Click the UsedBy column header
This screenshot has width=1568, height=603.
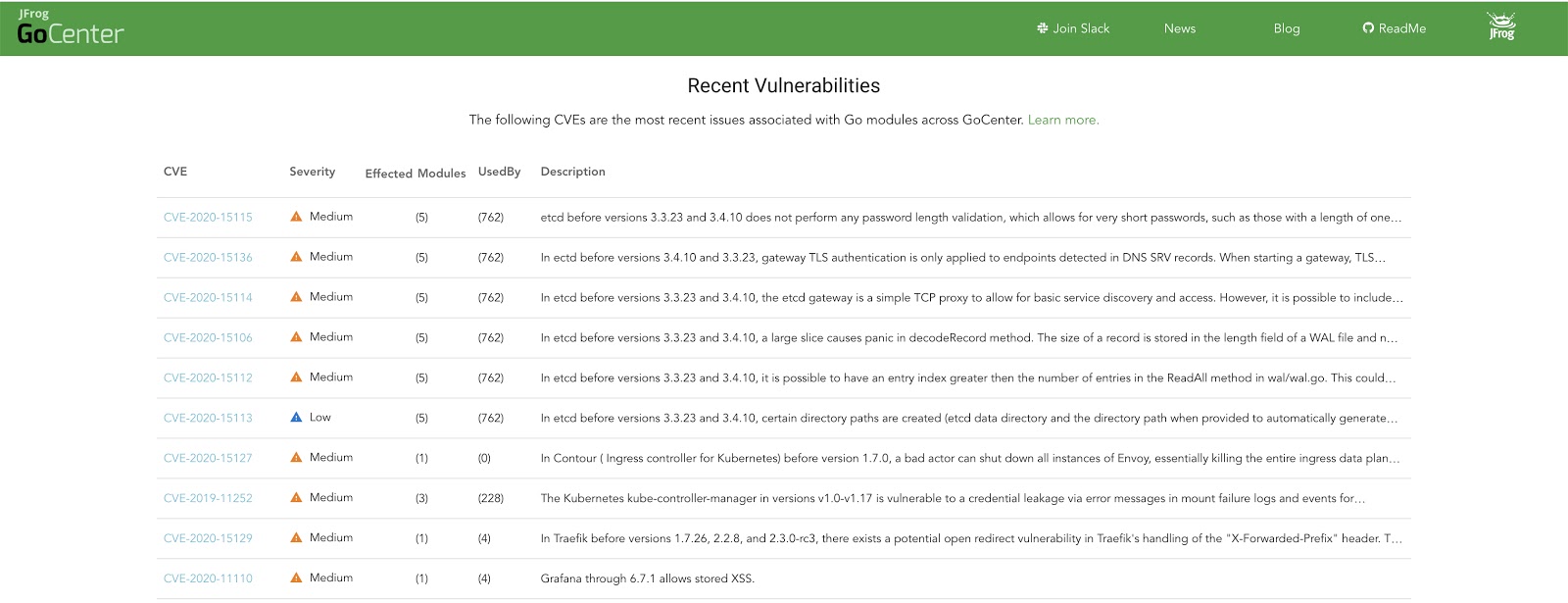click(499, 172)
